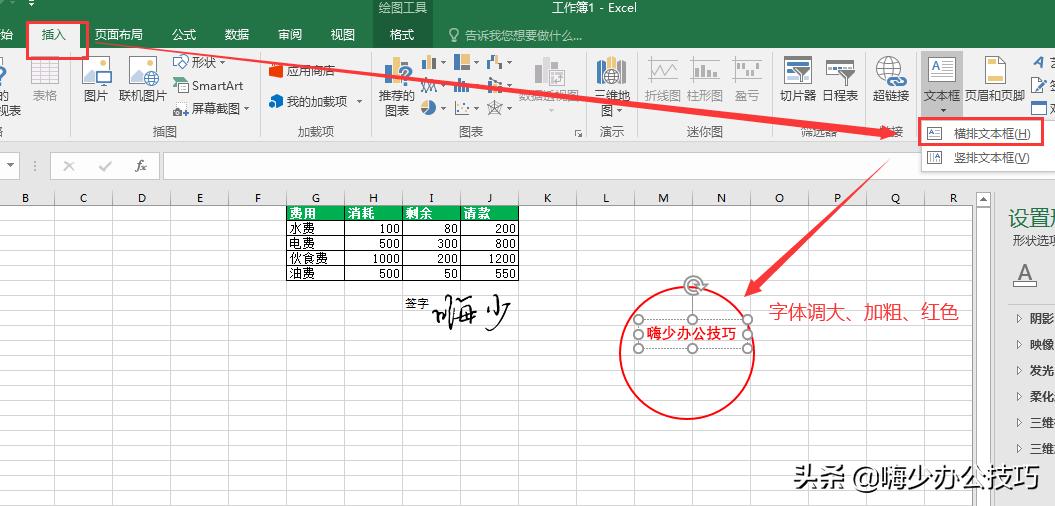Click the 剩余 header cell

[431, 213]
